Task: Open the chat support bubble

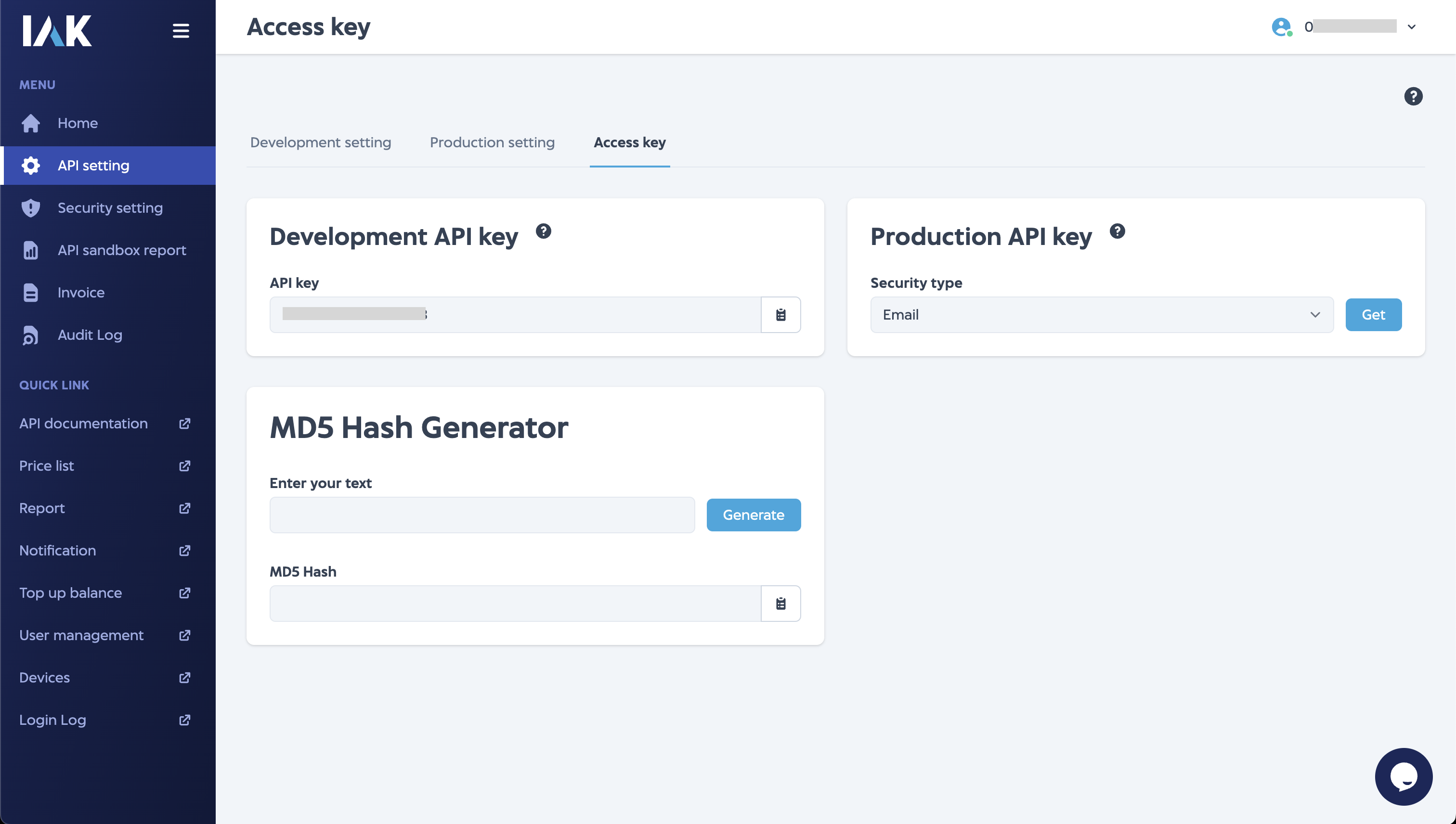Action: pos(1404,776)
